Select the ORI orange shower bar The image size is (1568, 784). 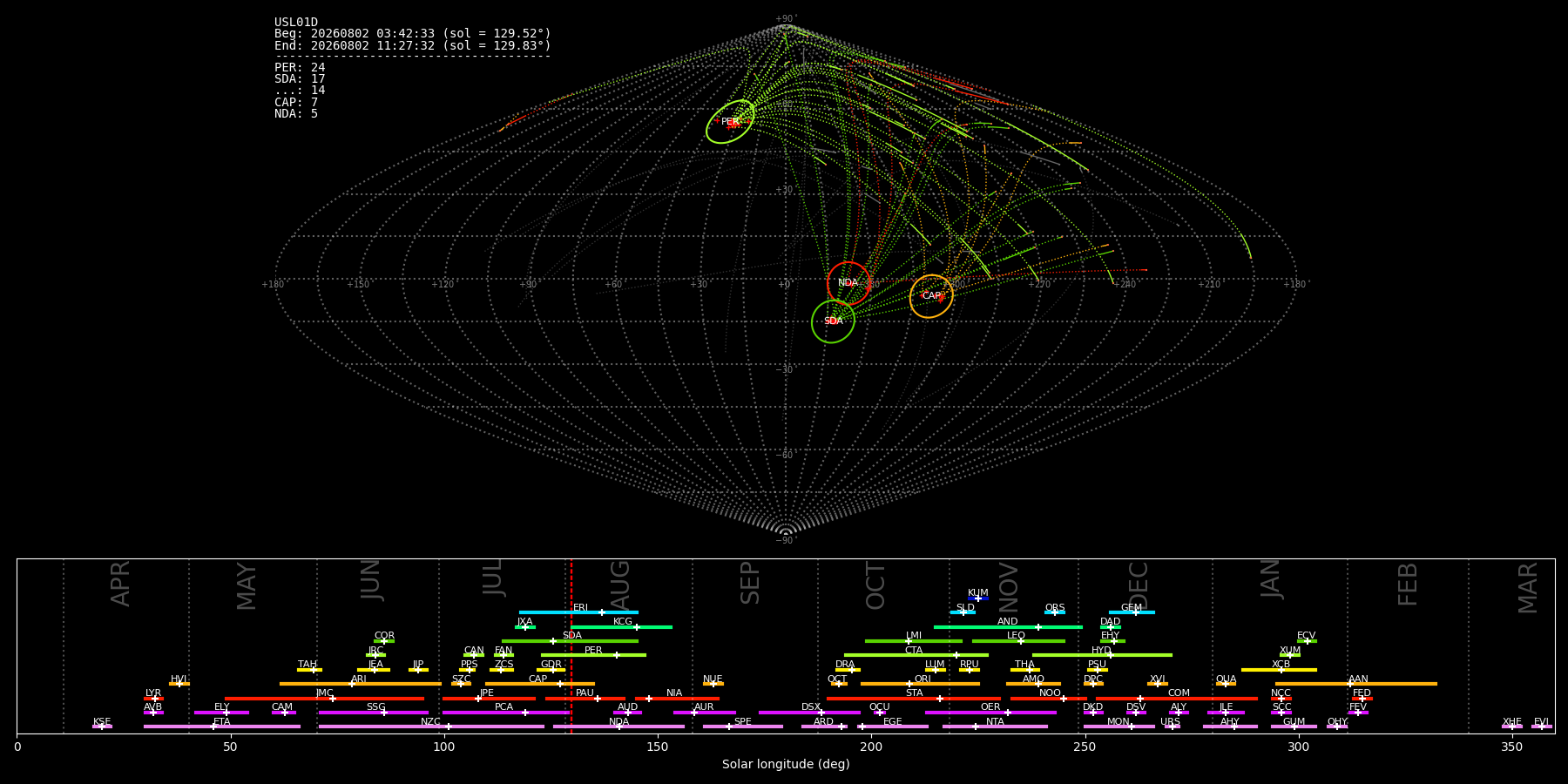tap(920, 684)
